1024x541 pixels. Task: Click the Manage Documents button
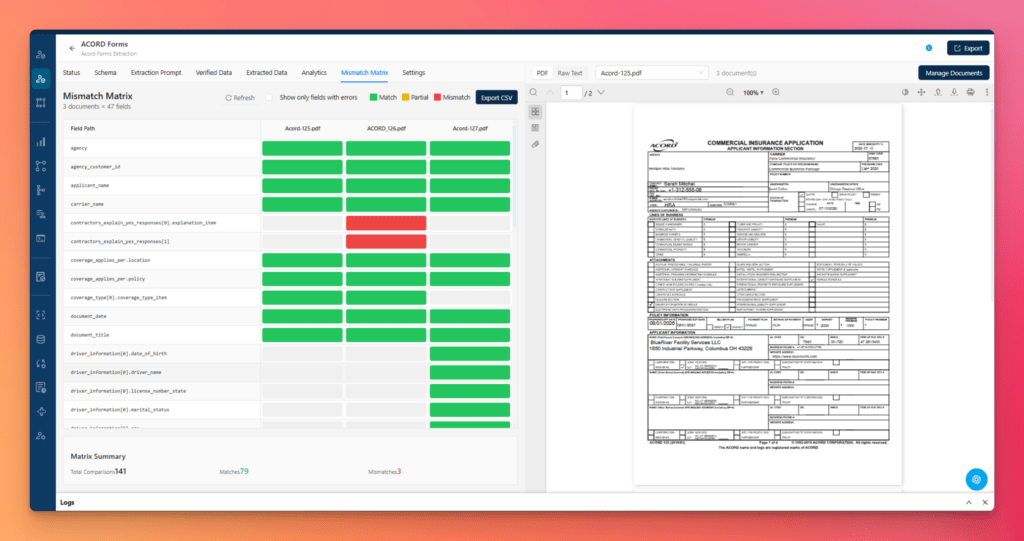(x=953, y=73)
